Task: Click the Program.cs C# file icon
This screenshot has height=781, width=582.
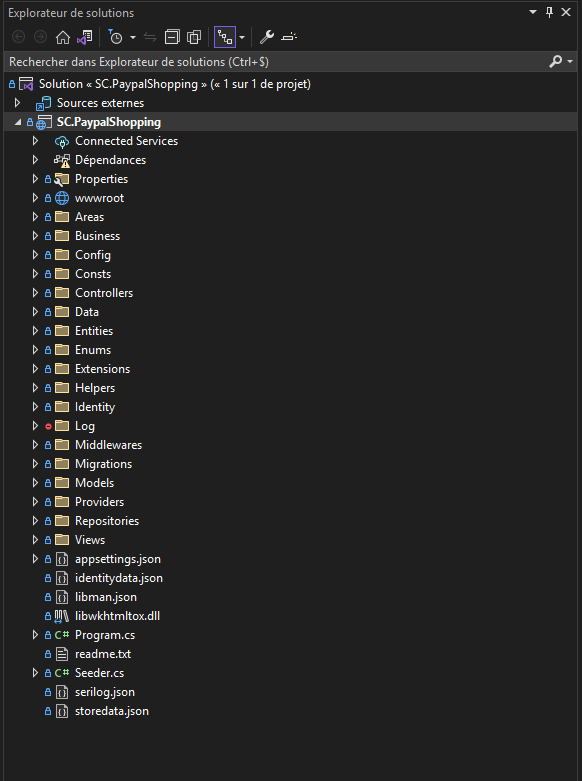Action: [62, 635]
